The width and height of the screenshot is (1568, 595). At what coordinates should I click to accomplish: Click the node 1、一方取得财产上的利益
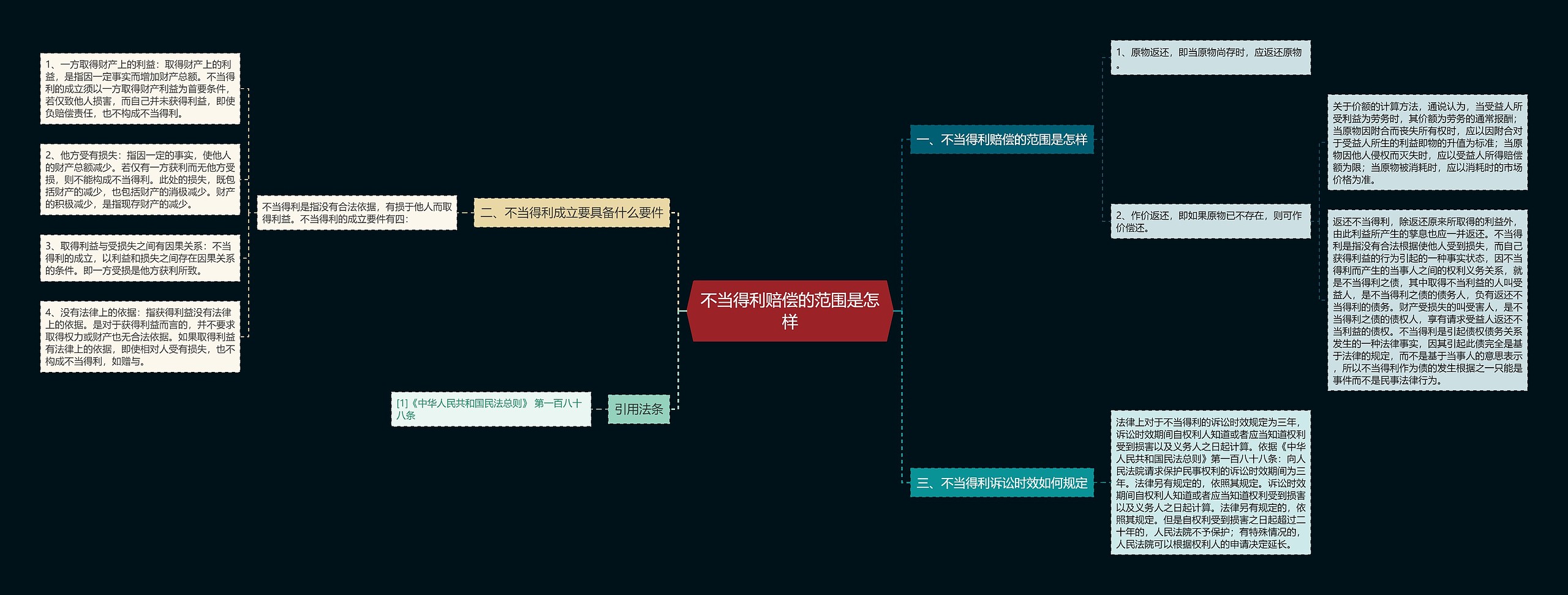tap(140, 89)
